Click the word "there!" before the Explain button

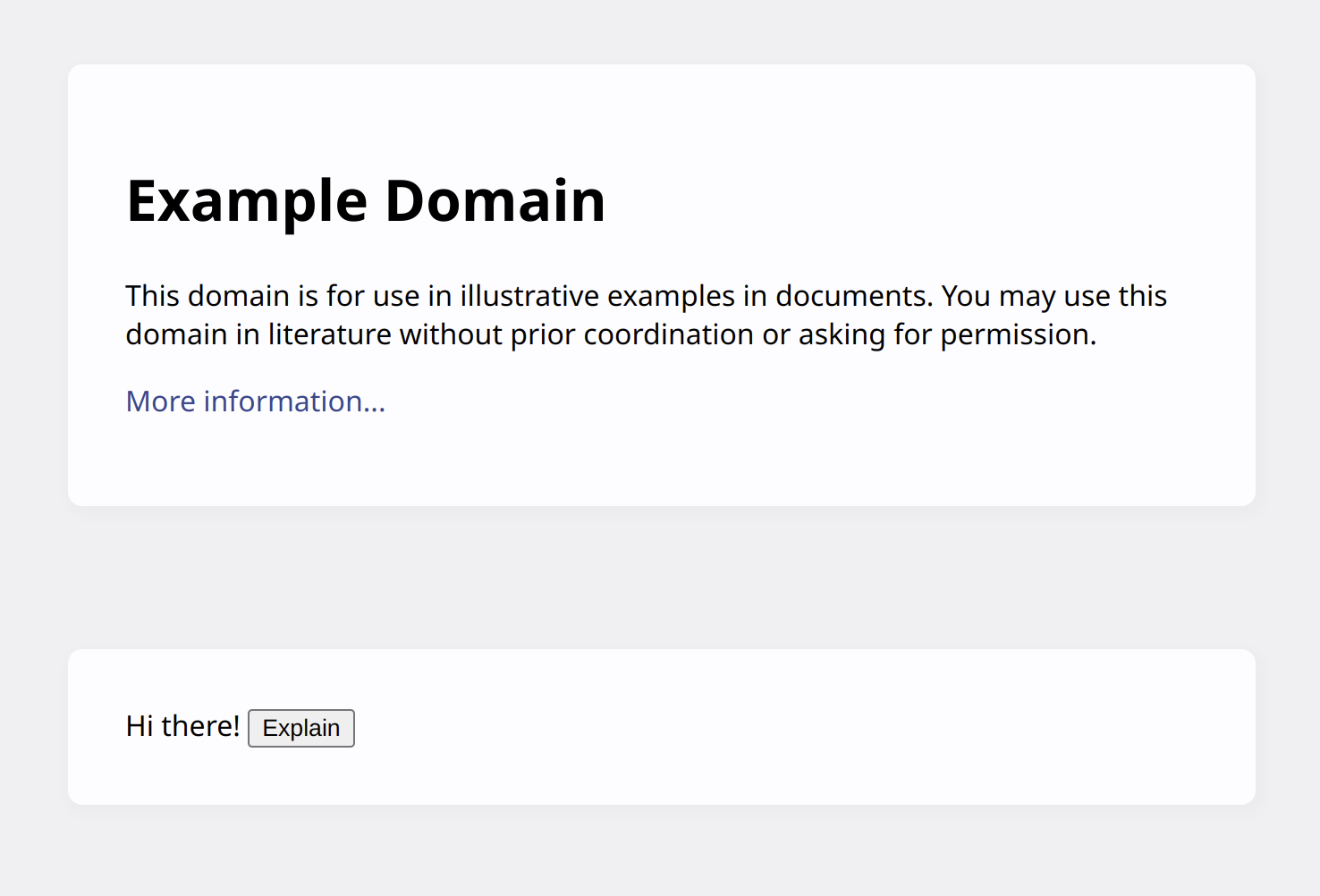coord(200,726)
